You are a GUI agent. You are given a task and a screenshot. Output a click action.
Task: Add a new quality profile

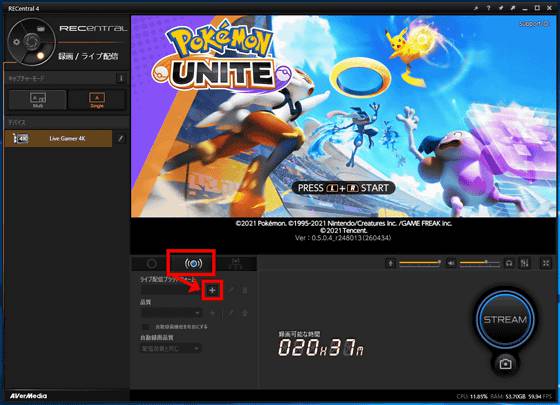pyautogui.click(x=212, y=313)
